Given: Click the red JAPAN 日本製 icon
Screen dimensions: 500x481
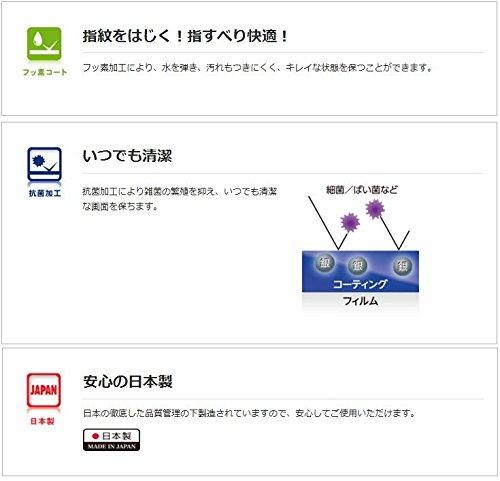Looking at the screenshot, I should [44, 390].
